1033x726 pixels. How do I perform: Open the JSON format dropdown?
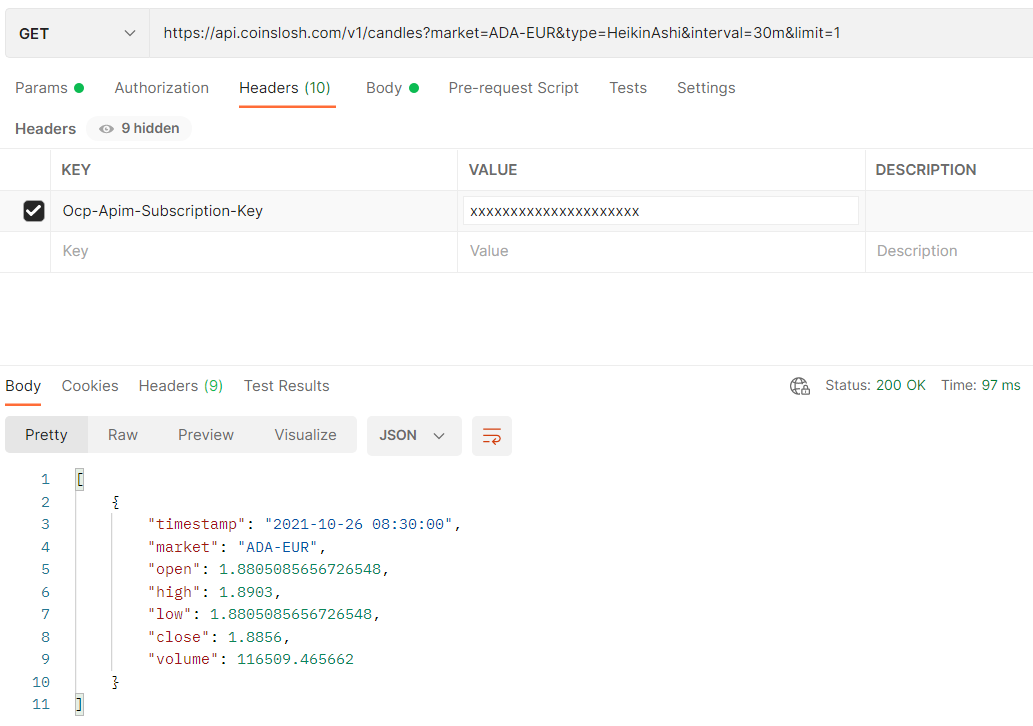tap(414, 435)
